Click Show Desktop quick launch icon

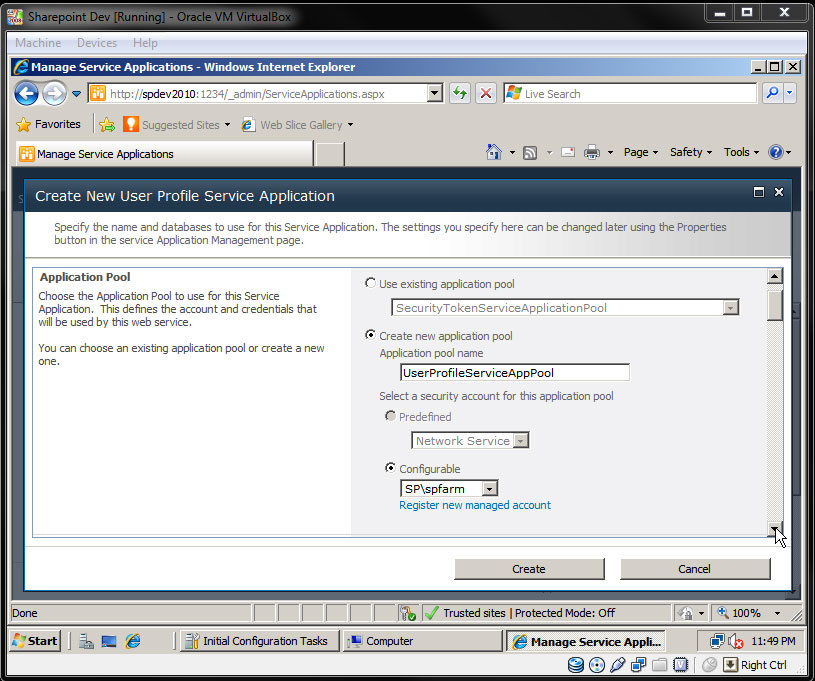point(109,641)
